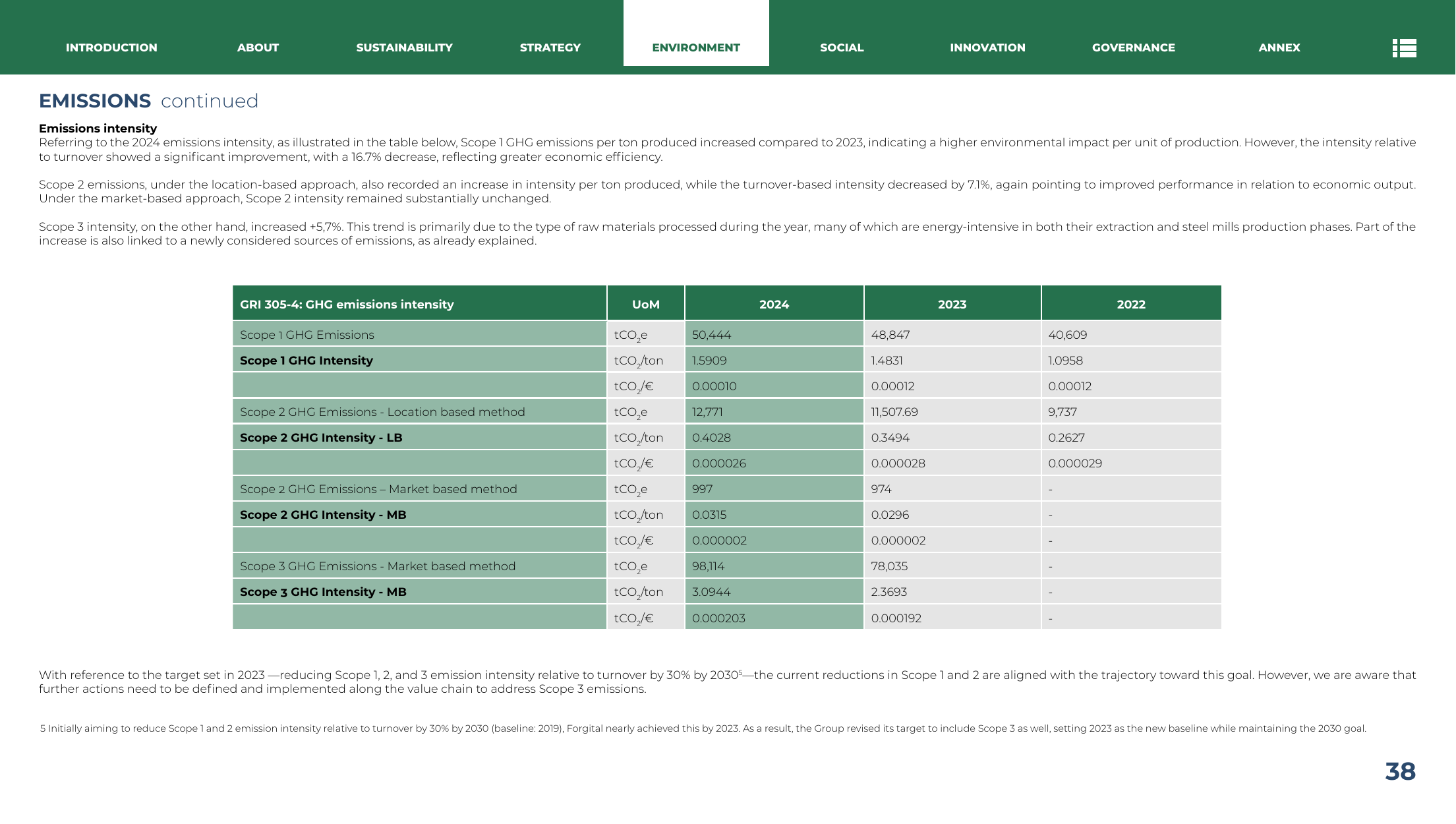The width and height of the screenshot is (1456, 824).
Task: Select the value 11,507.69
Action: coord(894,412)
